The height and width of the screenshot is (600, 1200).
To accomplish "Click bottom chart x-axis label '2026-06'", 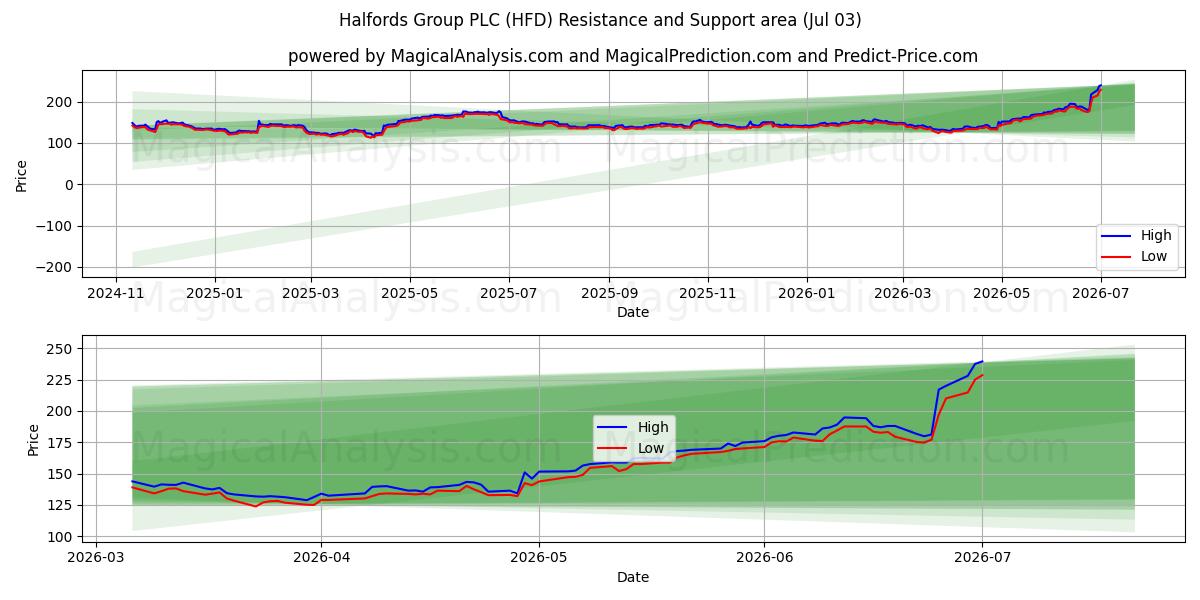I will pyautogui.click(x=764, y=557).
